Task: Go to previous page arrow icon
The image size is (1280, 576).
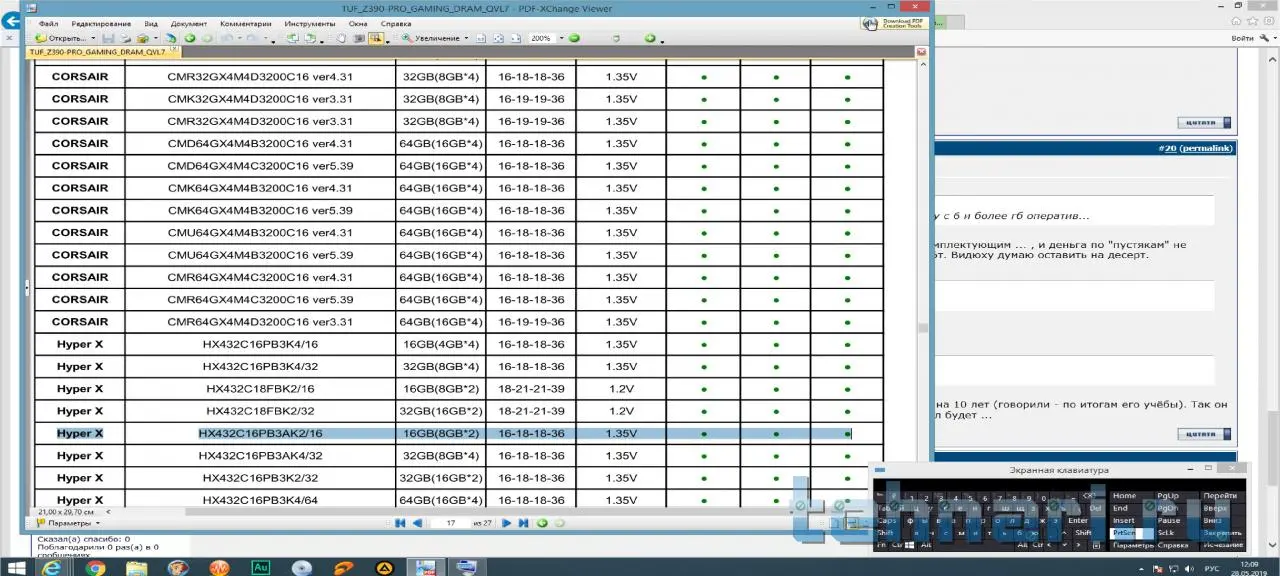Action: 417,523
